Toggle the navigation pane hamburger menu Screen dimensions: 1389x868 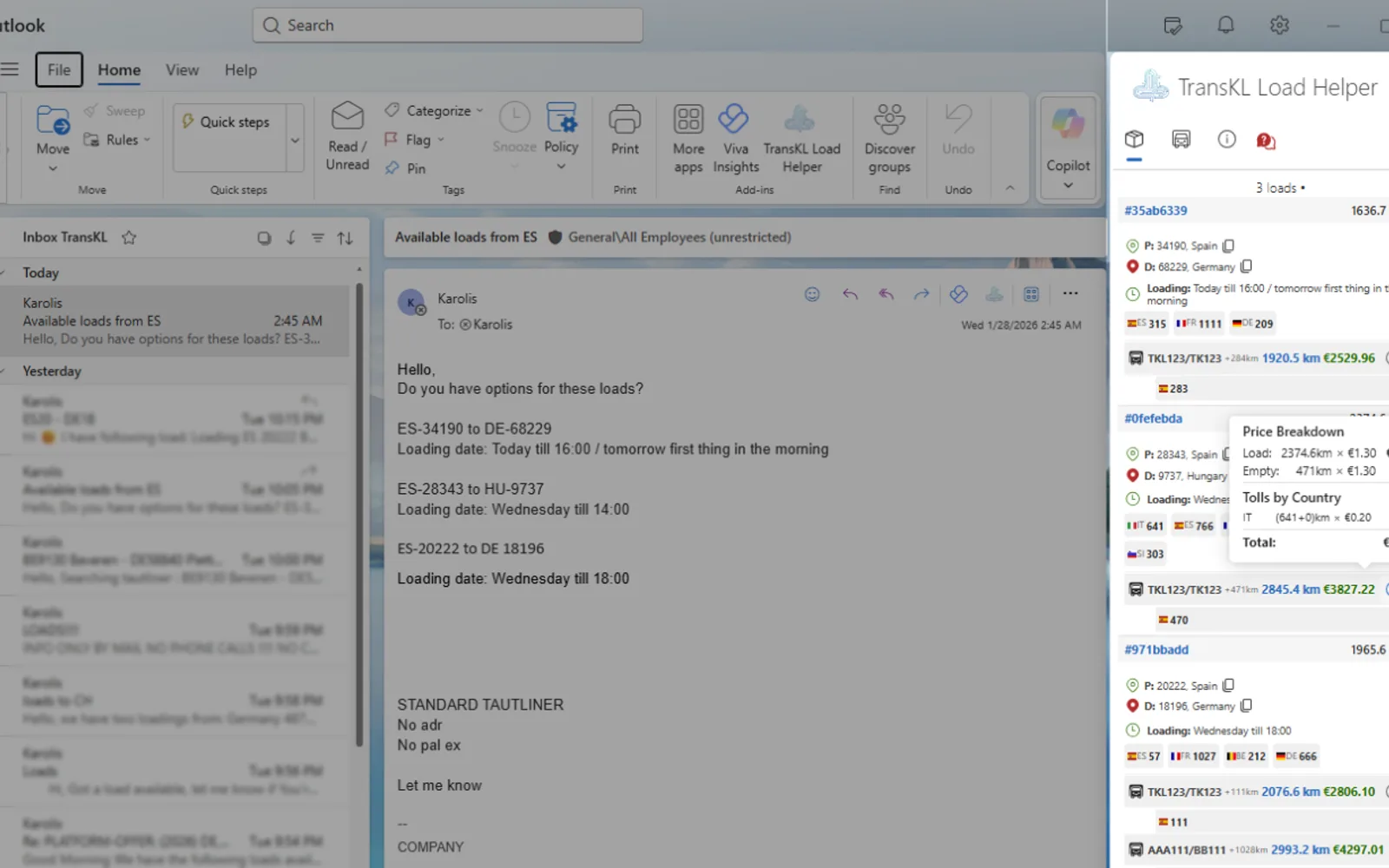tap(10, 69)
